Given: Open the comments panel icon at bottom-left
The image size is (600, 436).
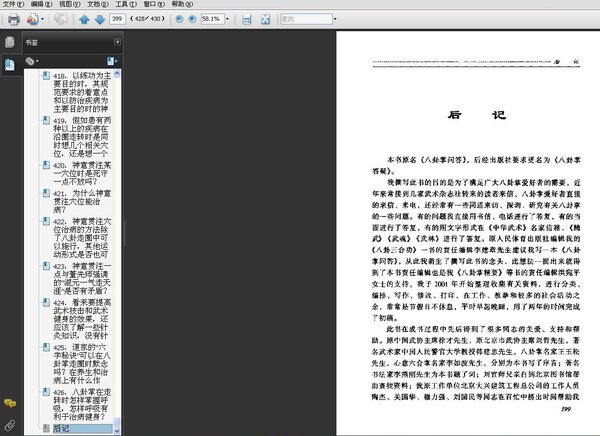Looking at the screenshot, I should tap(10, 403).
